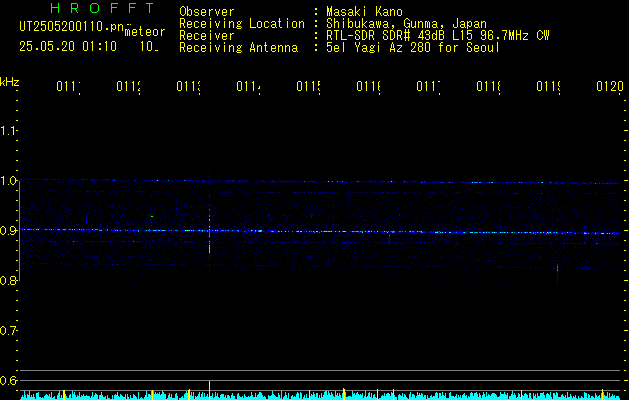629x400 pixels.
Task: Select the date and time 25.05.20 01:10
Action: [x=68, y=47]
